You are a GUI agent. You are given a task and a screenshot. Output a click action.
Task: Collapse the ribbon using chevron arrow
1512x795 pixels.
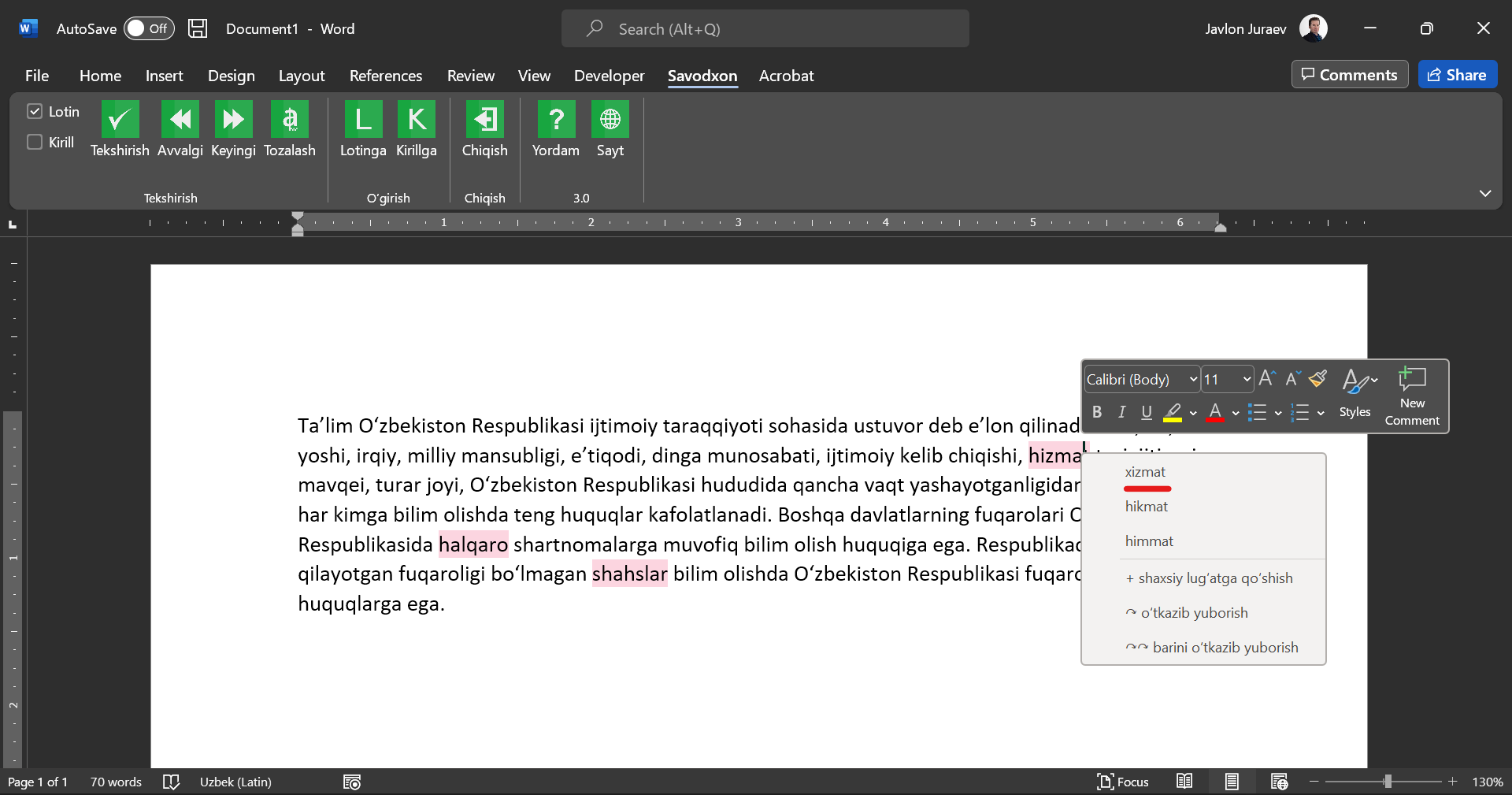[x=1484, y=193]
